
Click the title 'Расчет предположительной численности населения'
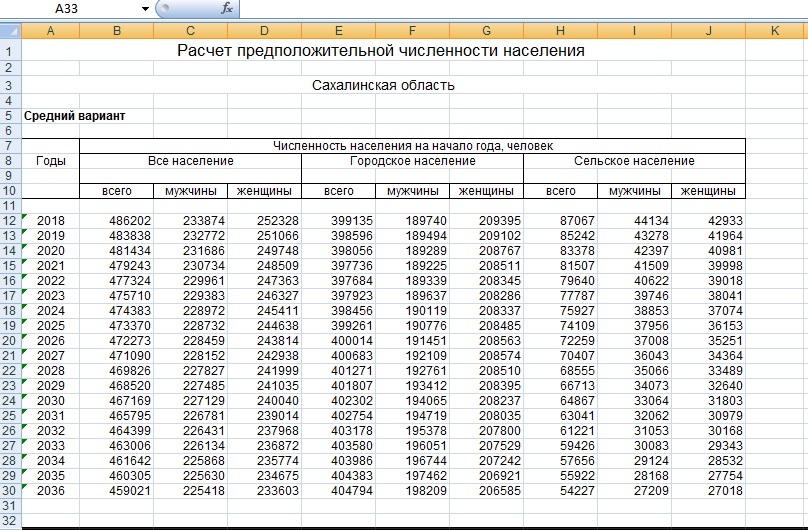click(380, 50)
